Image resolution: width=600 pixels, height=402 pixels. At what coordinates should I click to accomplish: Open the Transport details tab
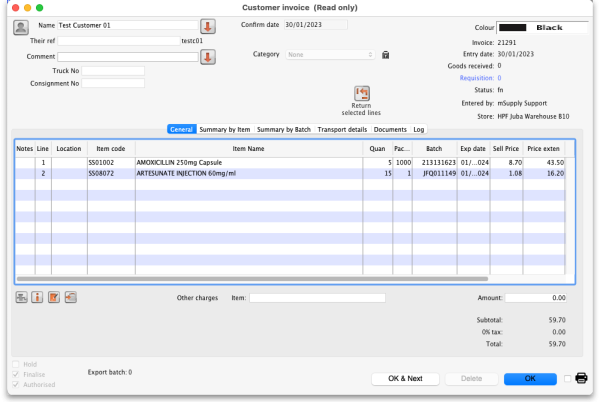342,129
